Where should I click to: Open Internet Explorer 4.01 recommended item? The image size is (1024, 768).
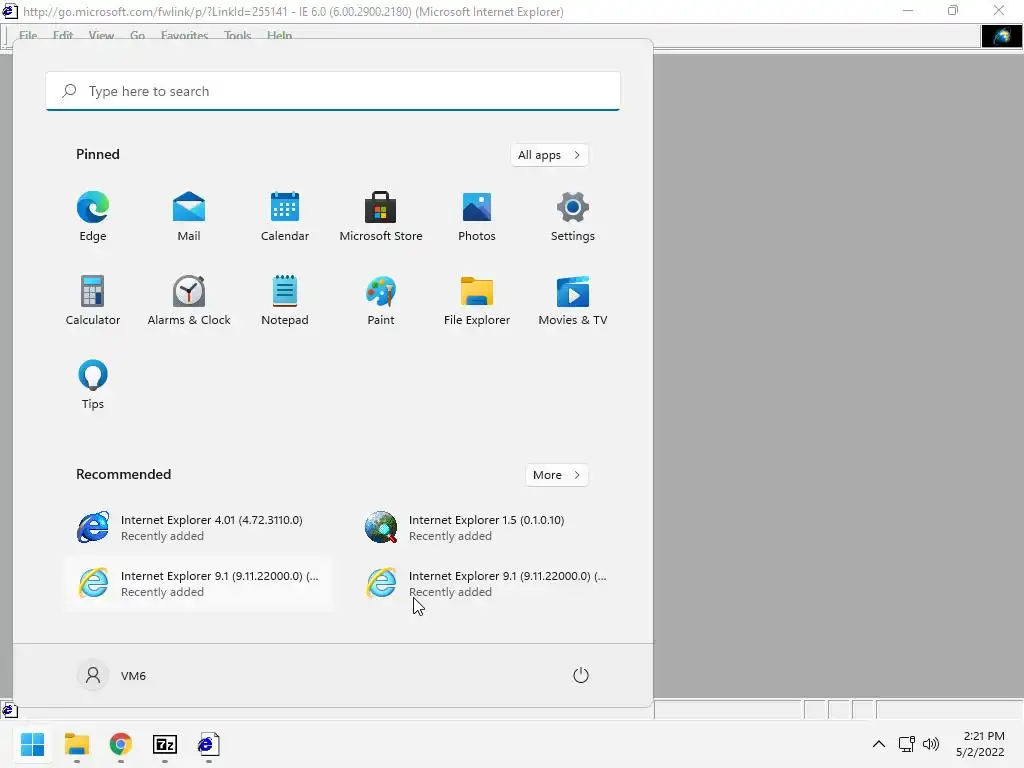tap(199, 528)
